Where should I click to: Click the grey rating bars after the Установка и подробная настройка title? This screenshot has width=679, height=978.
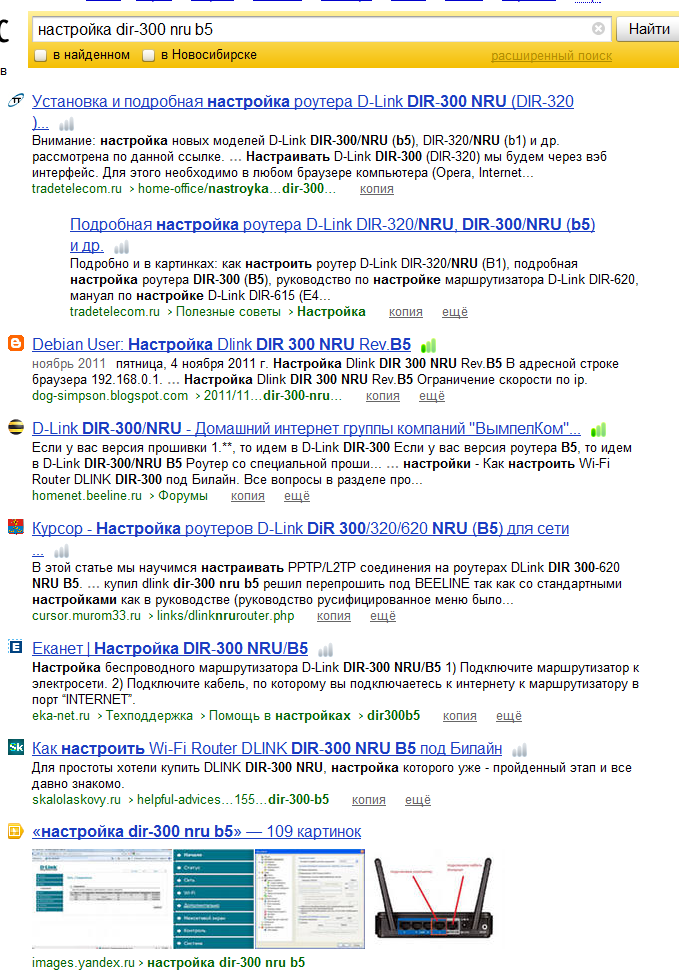pos(66,124)
